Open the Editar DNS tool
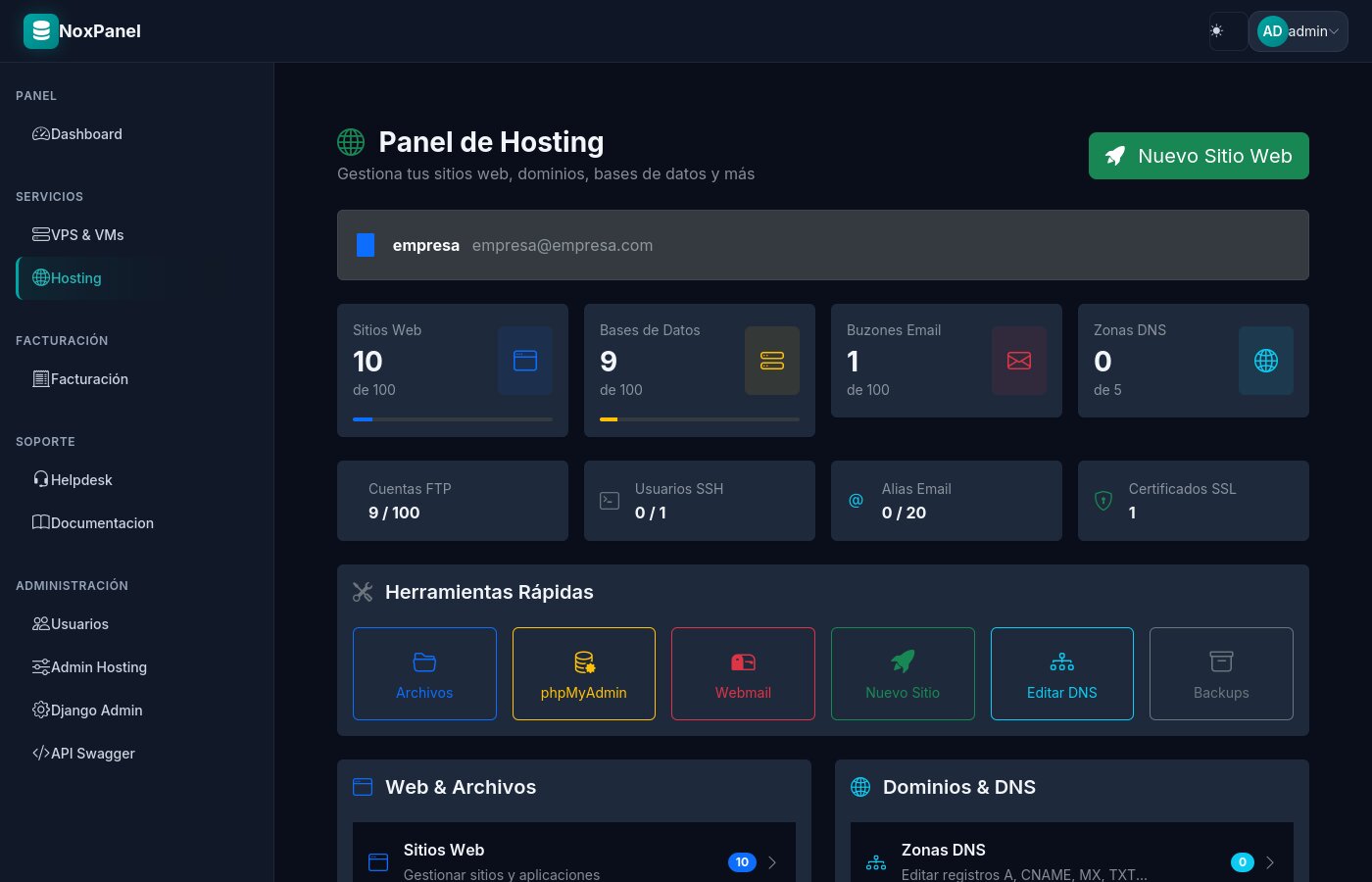 tap(1061, 674)
